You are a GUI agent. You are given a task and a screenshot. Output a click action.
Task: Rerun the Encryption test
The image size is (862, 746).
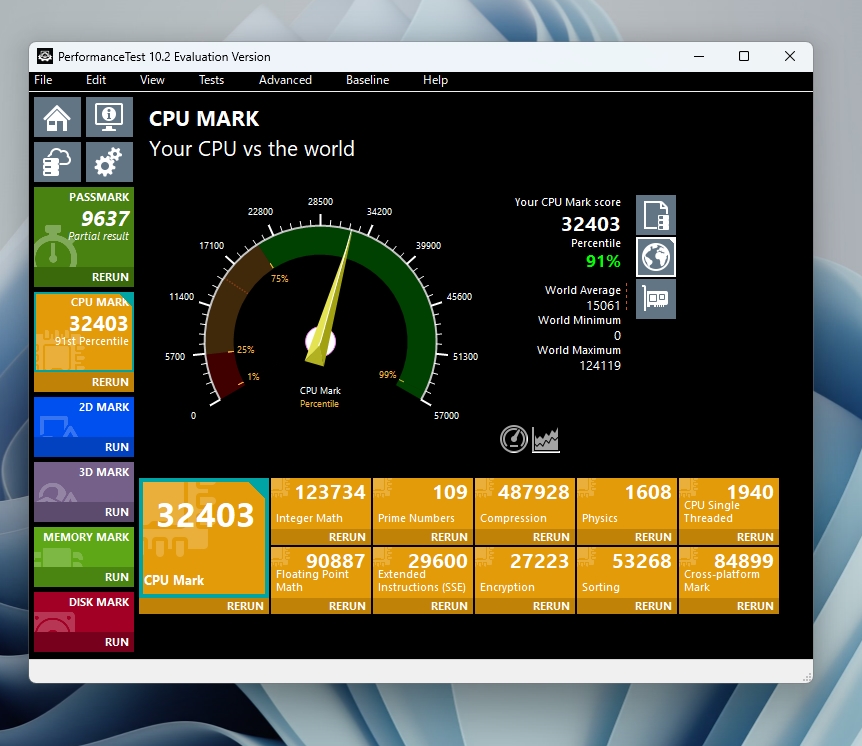click(525, 606)
